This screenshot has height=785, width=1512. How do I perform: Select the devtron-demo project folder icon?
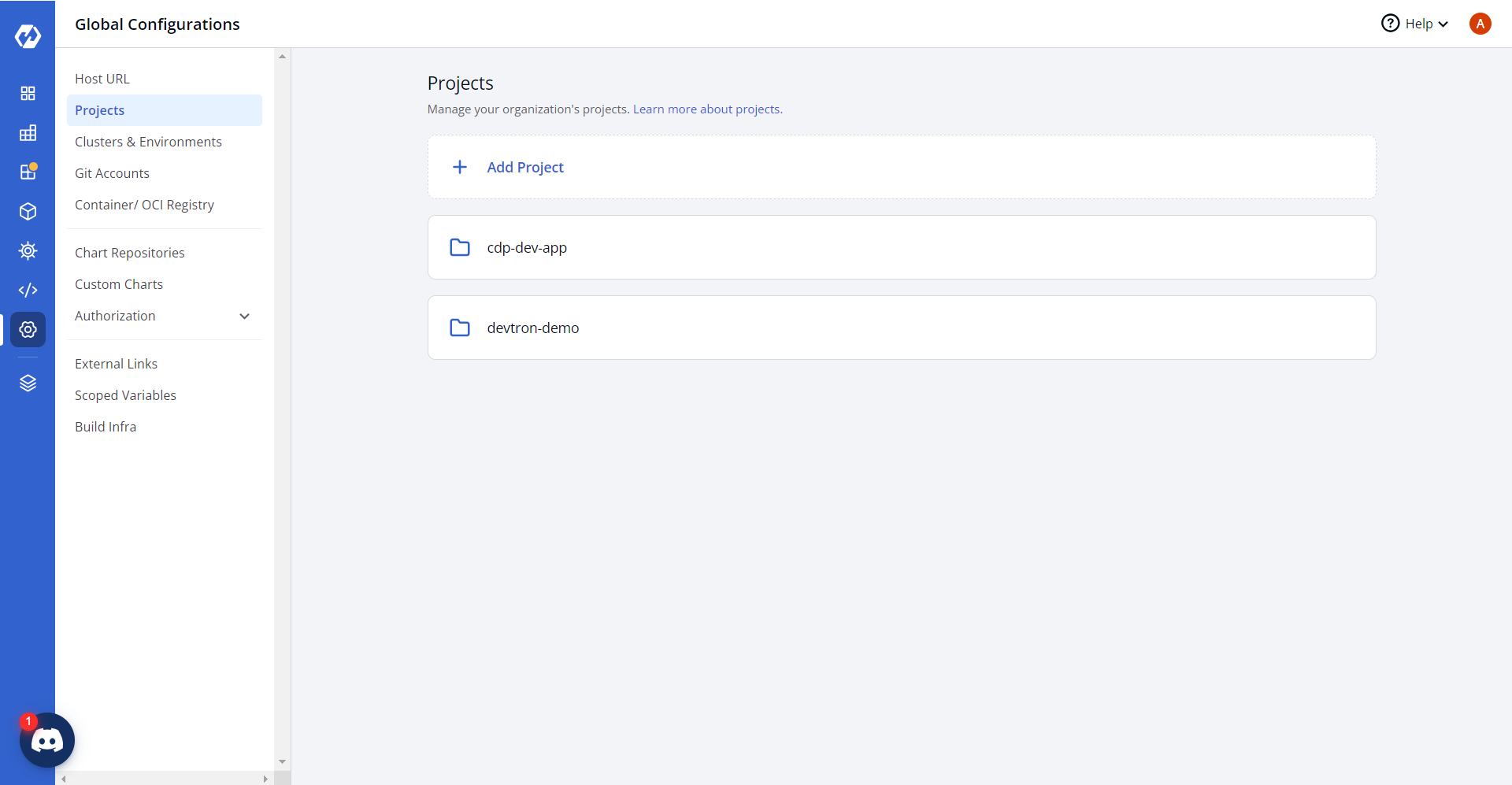pos(460,328)
